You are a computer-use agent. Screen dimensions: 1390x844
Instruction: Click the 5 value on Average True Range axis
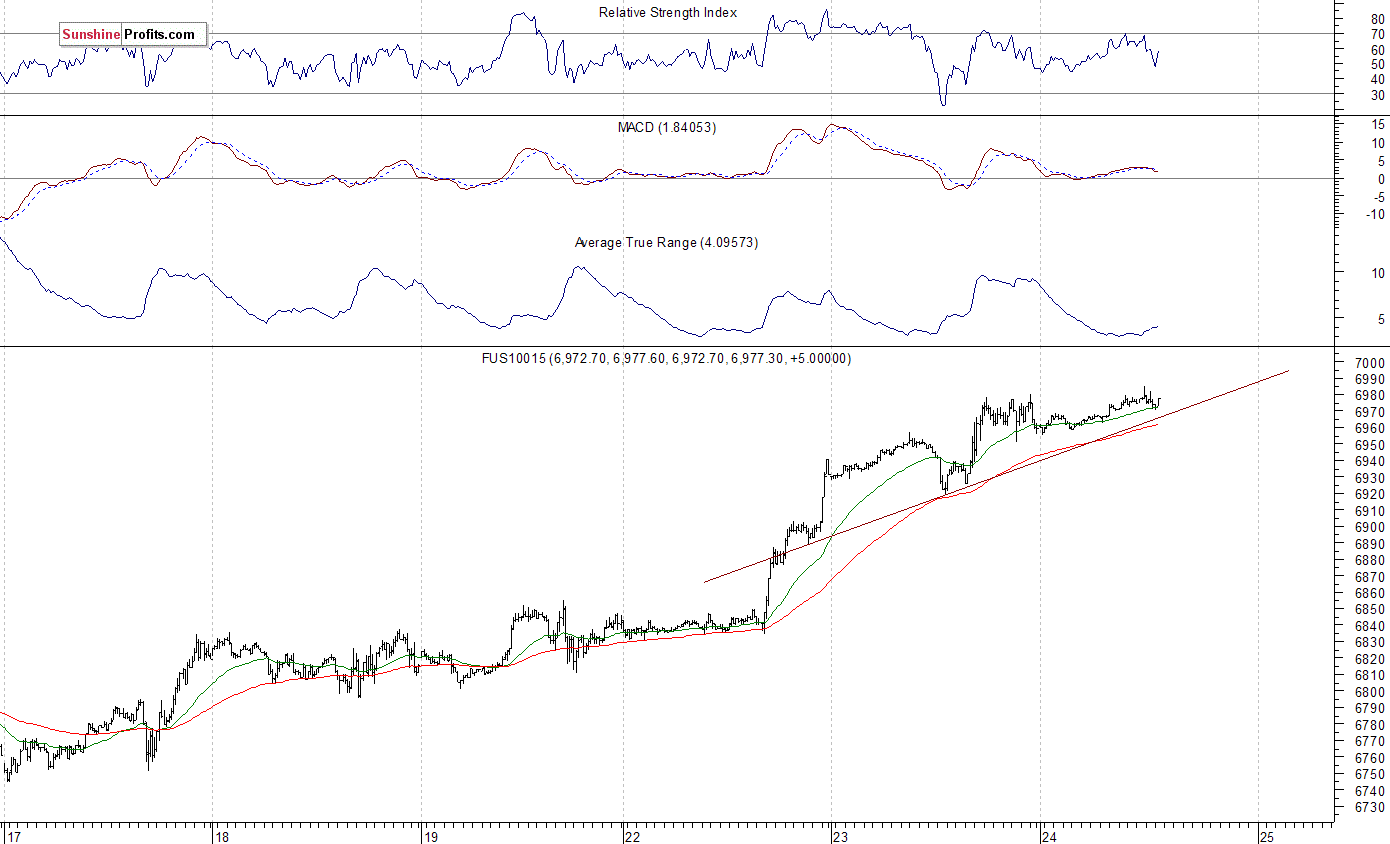click(1382, 320)
